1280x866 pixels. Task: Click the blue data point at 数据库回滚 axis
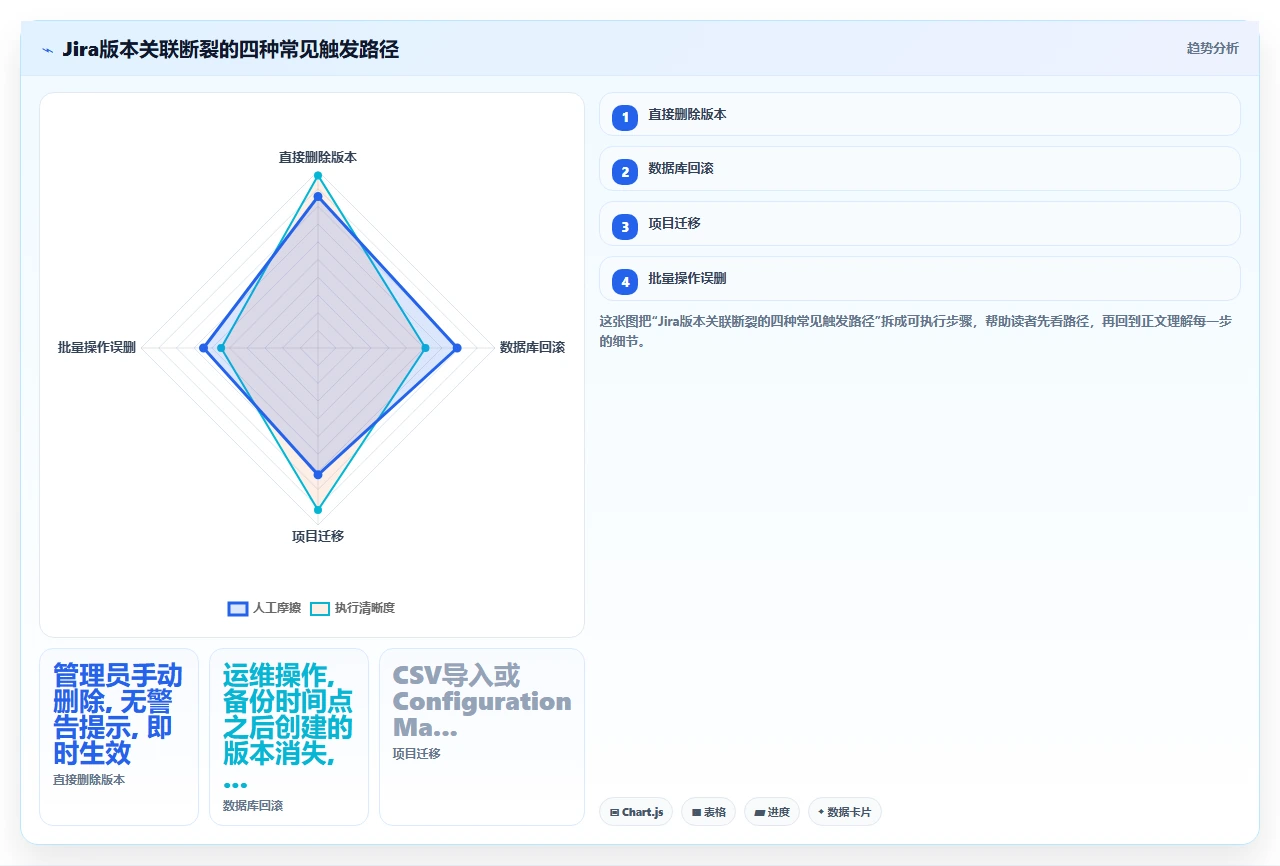tap(457, 348)
